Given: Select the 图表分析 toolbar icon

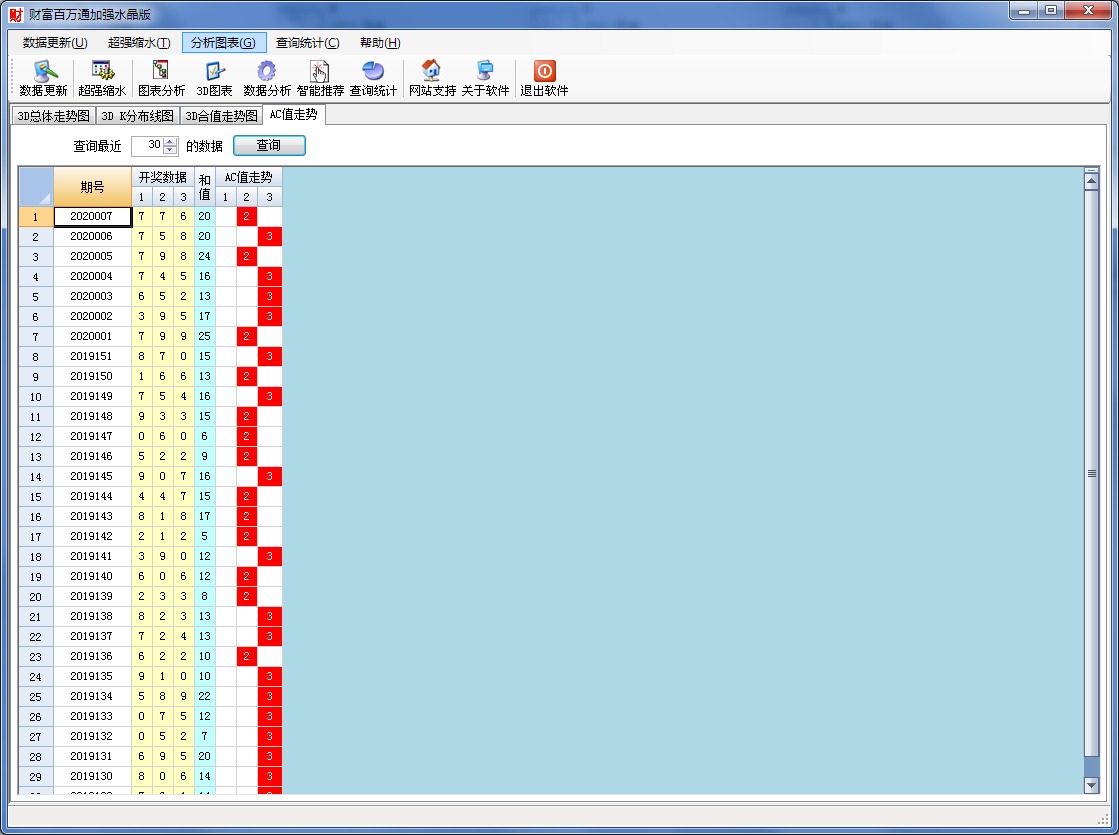Looking at the screenshot, I should coord(161,71).
